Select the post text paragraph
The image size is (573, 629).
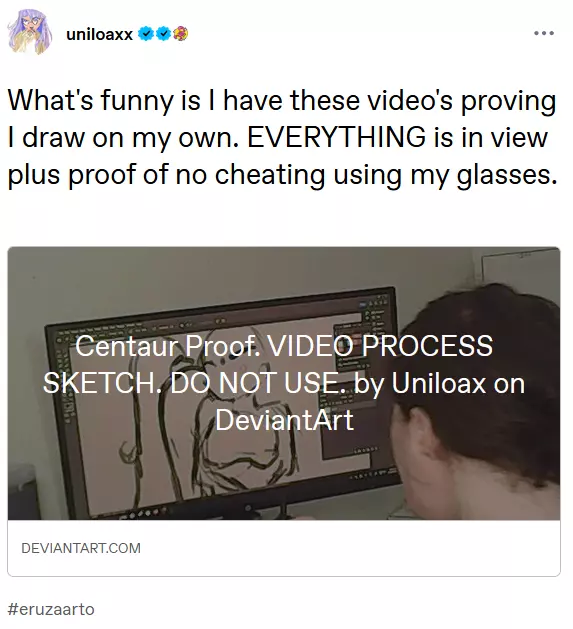point(282,137)
